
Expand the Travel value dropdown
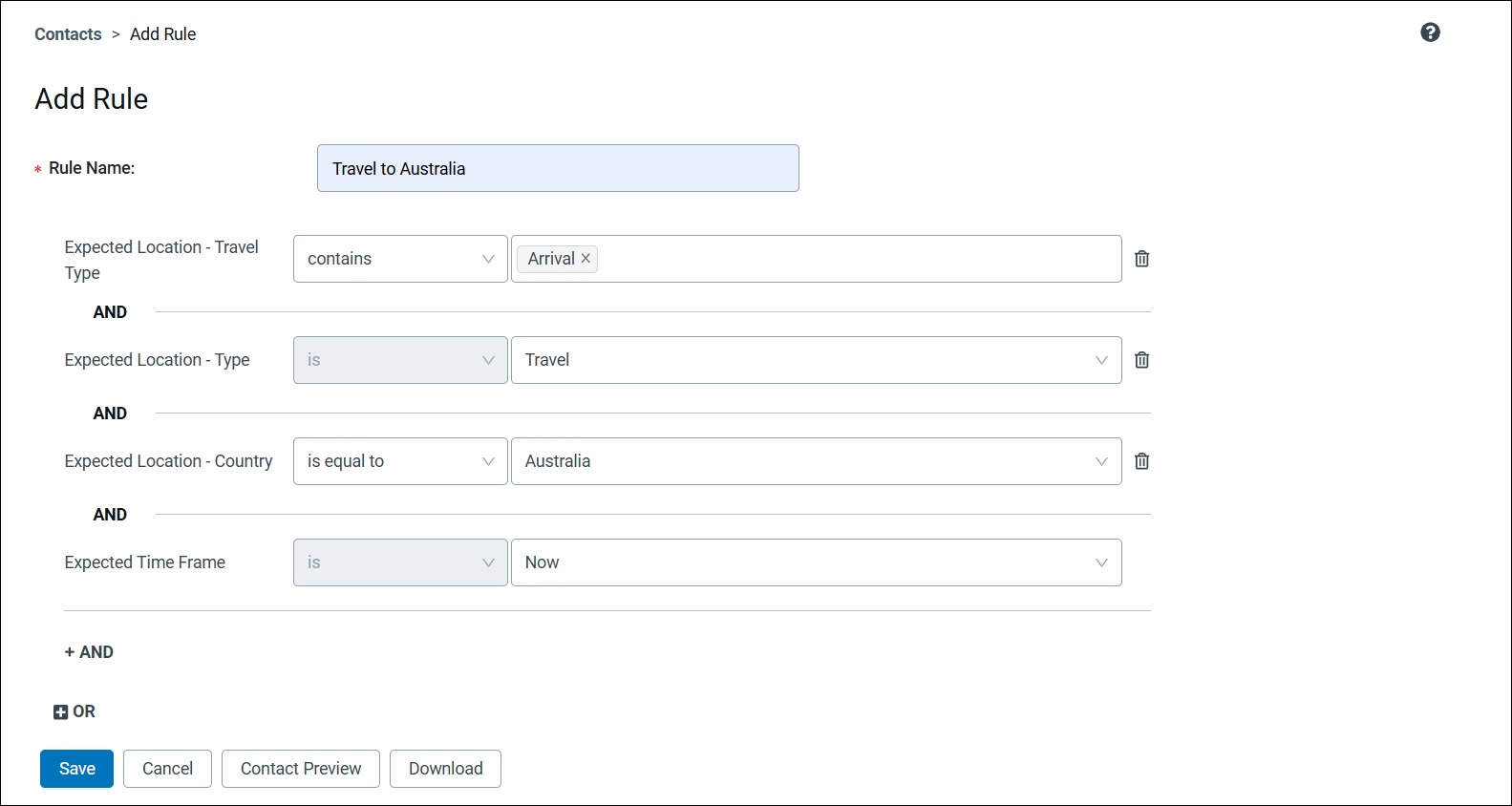point(817,360)
